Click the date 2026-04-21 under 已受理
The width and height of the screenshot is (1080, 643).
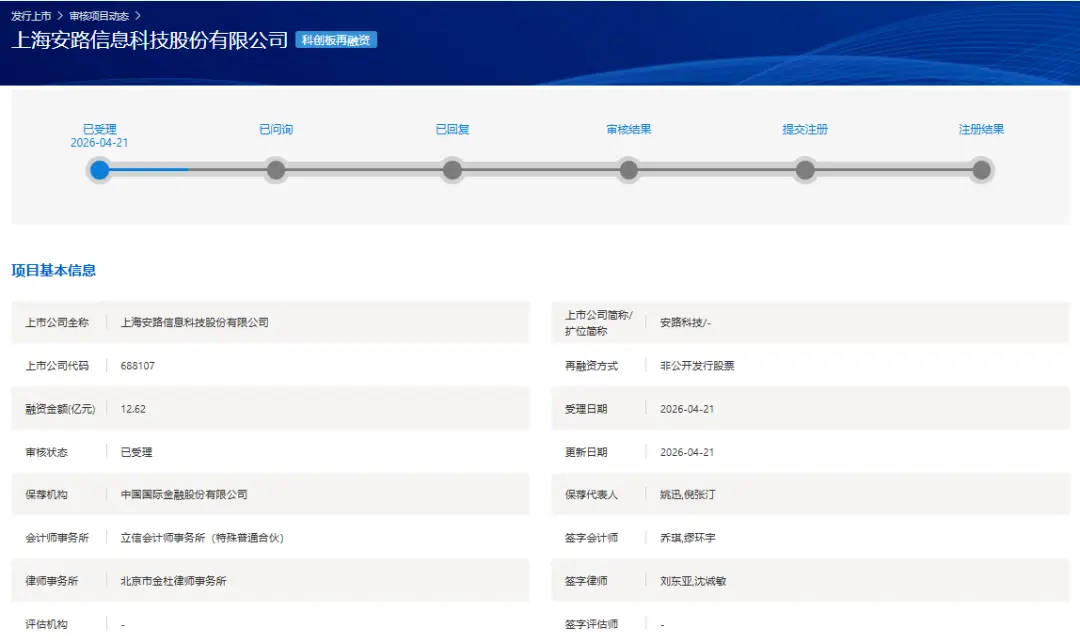(98, 140)
